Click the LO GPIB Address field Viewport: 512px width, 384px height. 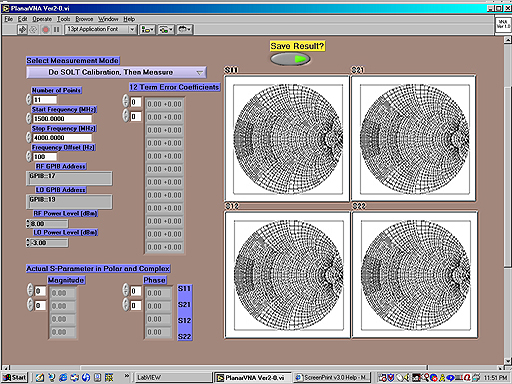pyautogui.click(x=69, y=202)
